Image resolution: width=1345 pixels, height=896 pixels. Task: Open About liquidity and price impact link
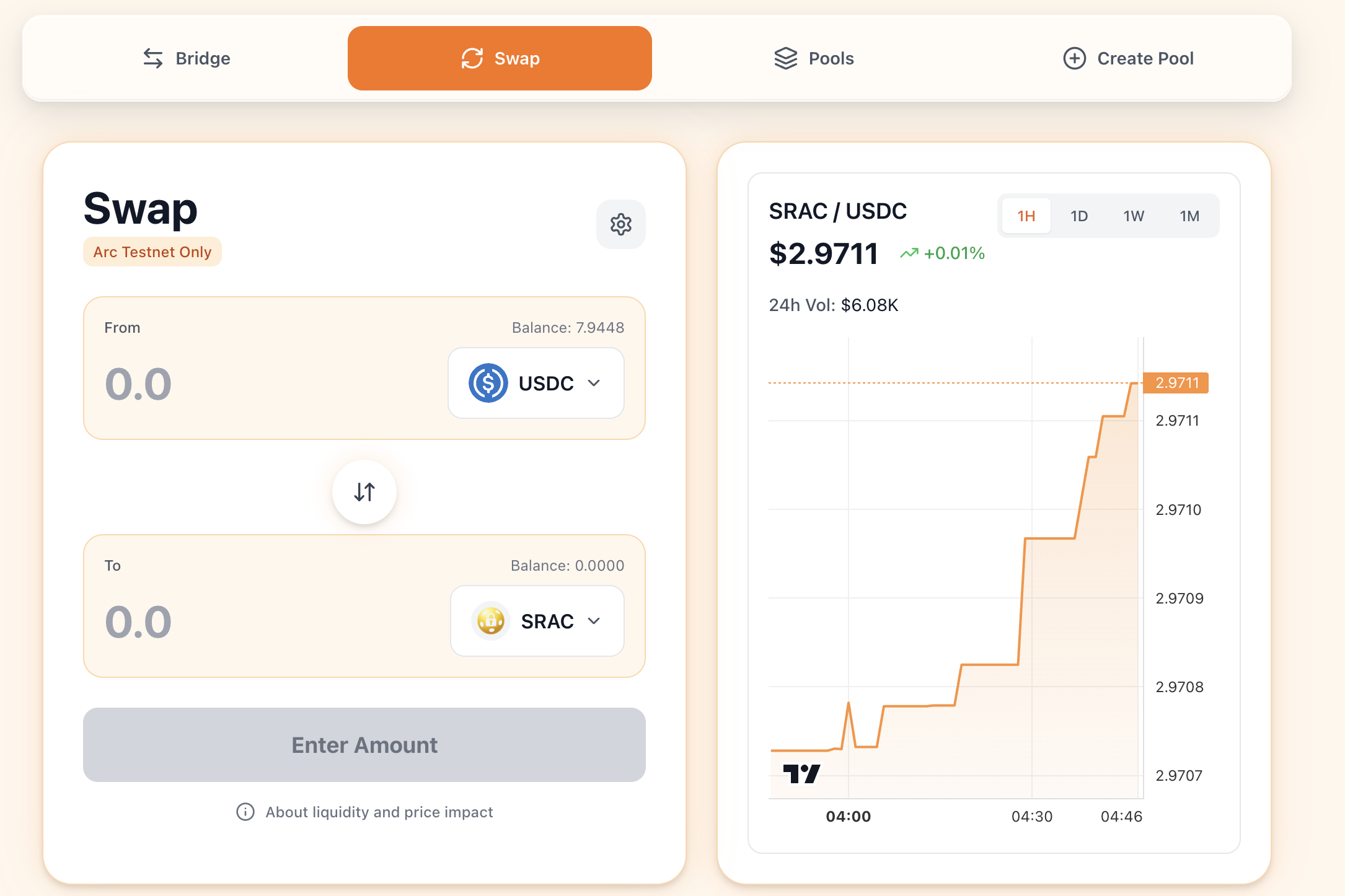click(379, 812)
